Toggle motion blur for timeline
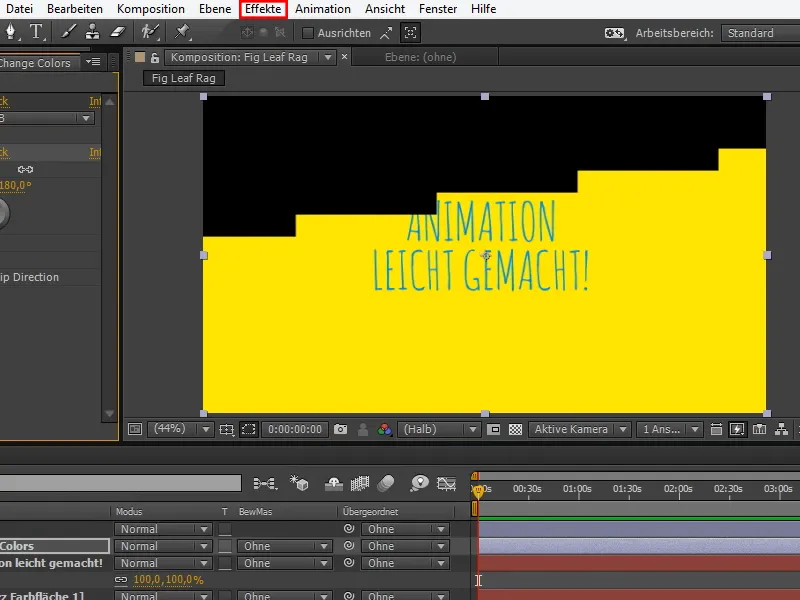This screenshot has height=600, width=800. [386, 483]
